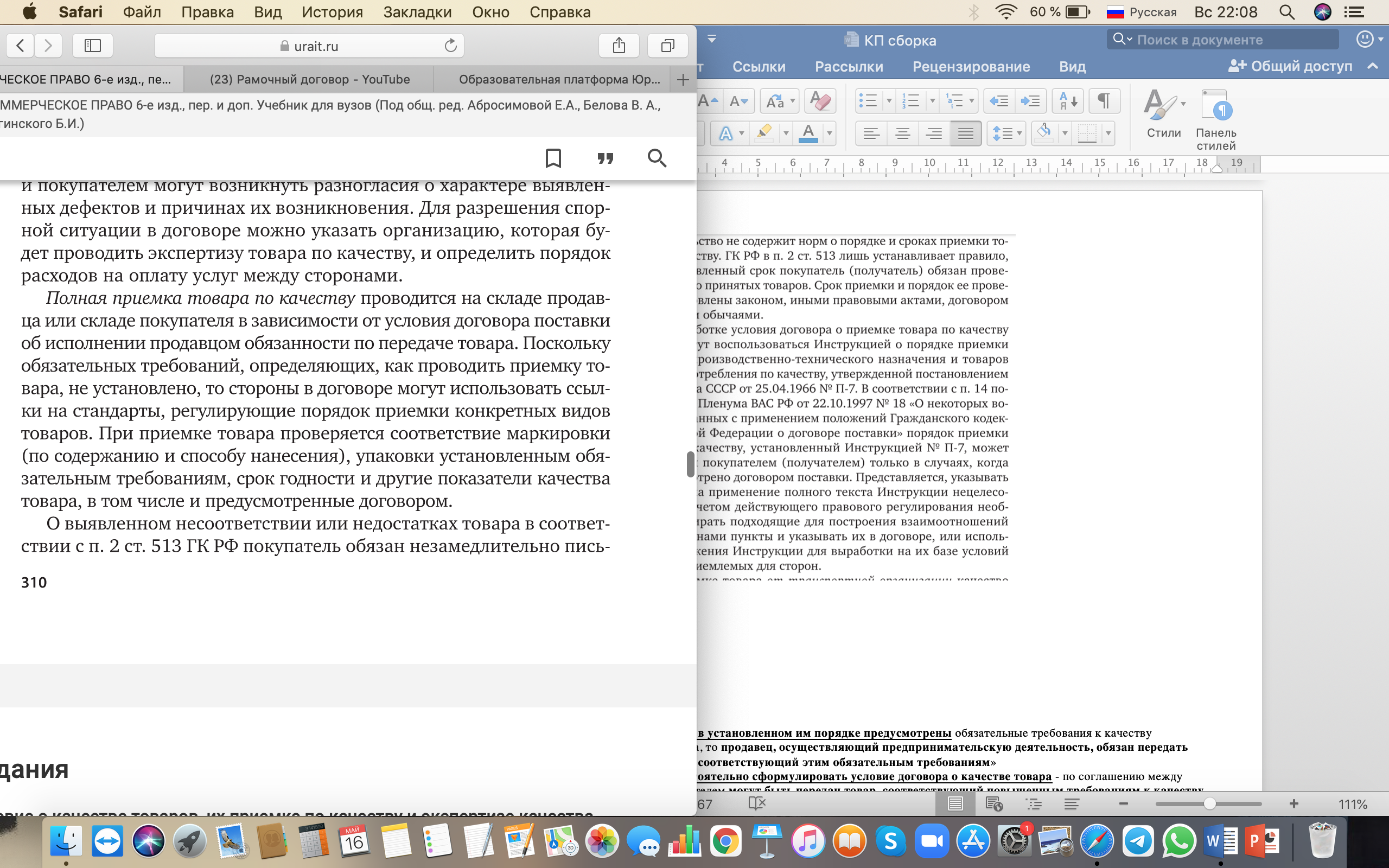Apply yellow text highlight marker

(x=763, y=133)
